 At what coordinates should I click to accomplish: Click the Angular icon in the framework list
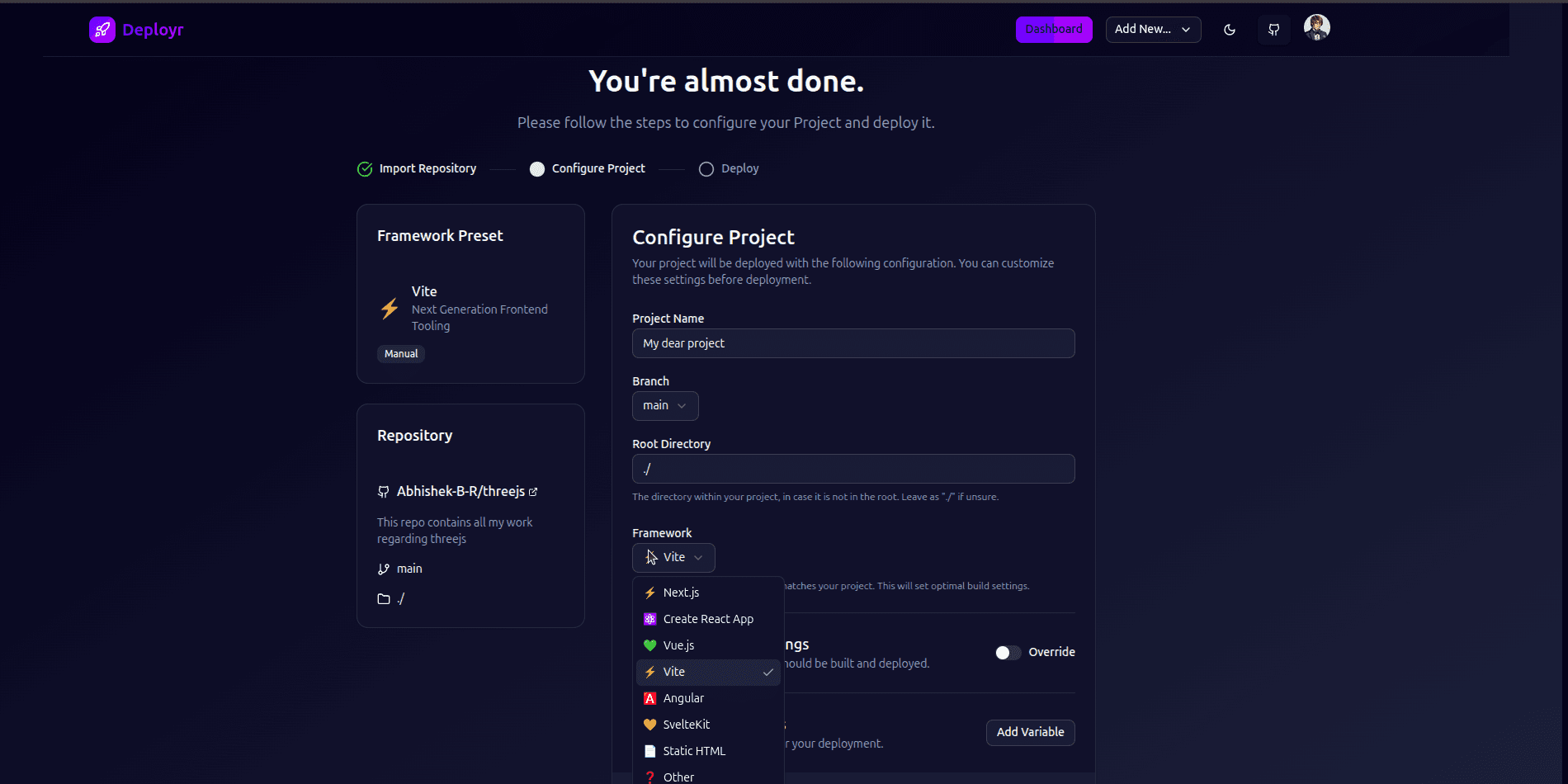pos(649,698)
